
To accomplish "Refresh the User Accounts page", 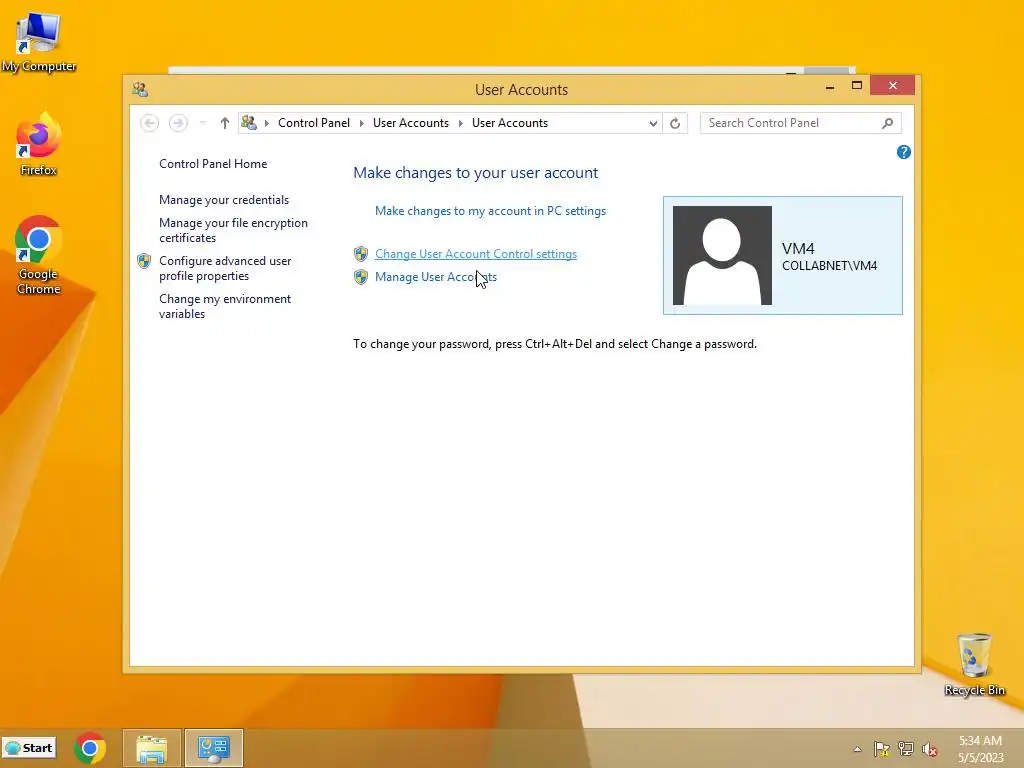I will pos(675,123).
